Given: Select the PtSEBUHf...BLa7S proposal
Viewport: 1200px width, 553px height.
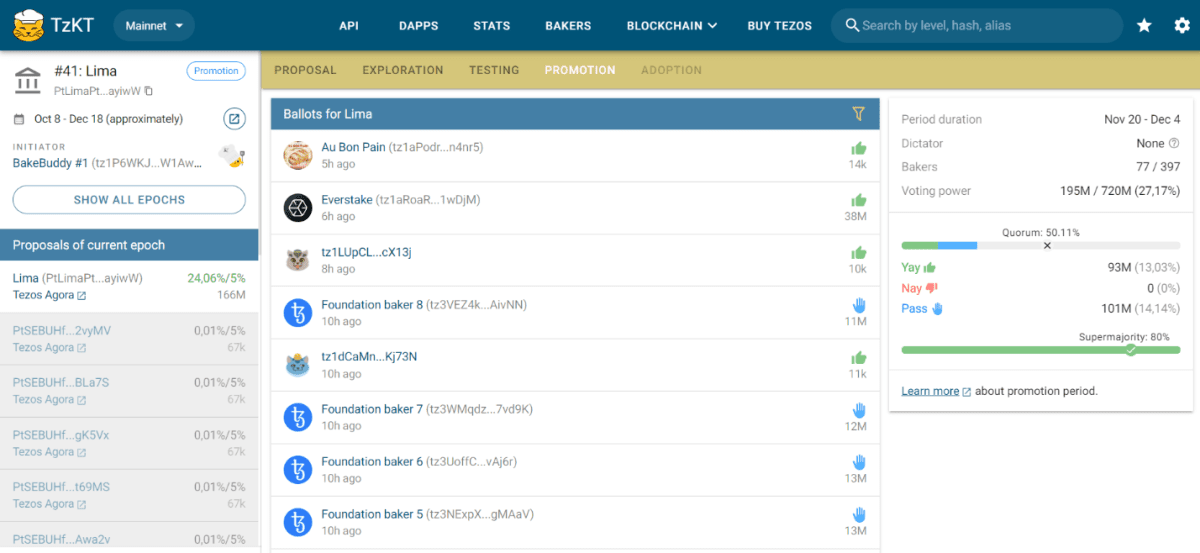Looking at the screenshot, I should tap(129, 390).
